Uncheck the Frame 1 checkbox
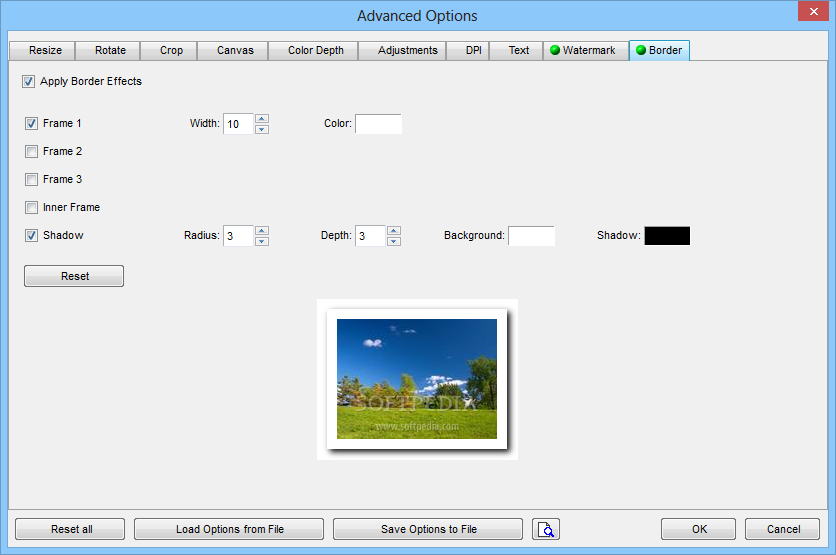The width and height of the screenshot is (836, 555). [x=31, y=124]
